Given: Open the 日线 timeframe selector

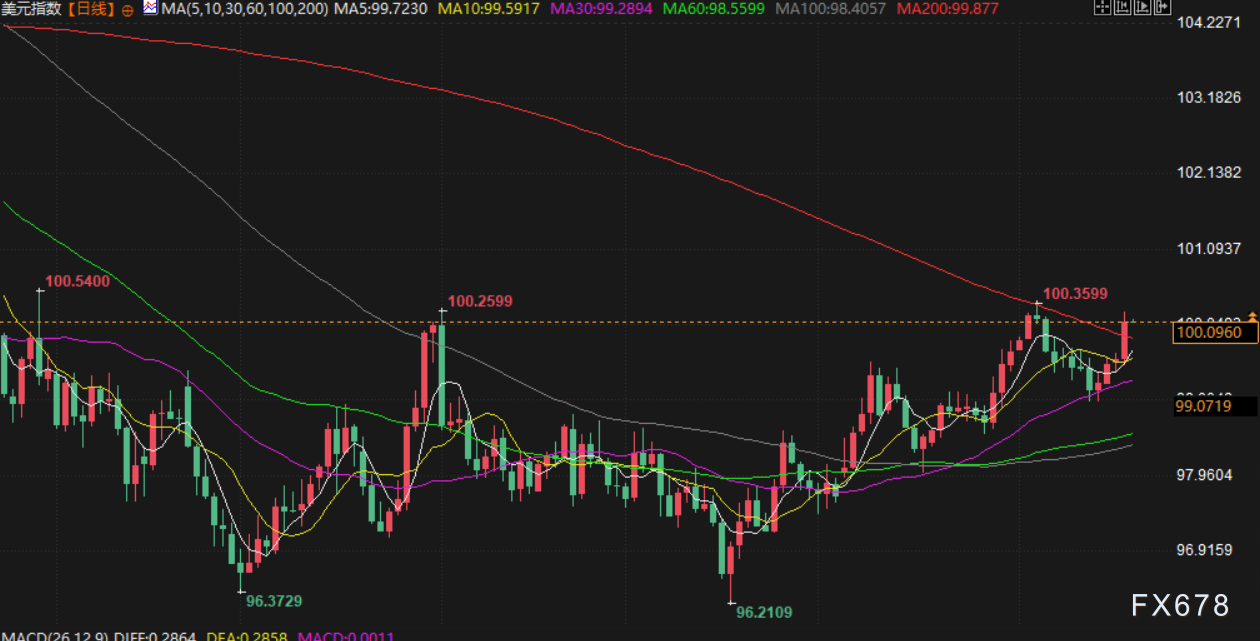Looking at the screenshot, I should click(x=91, y=9).
